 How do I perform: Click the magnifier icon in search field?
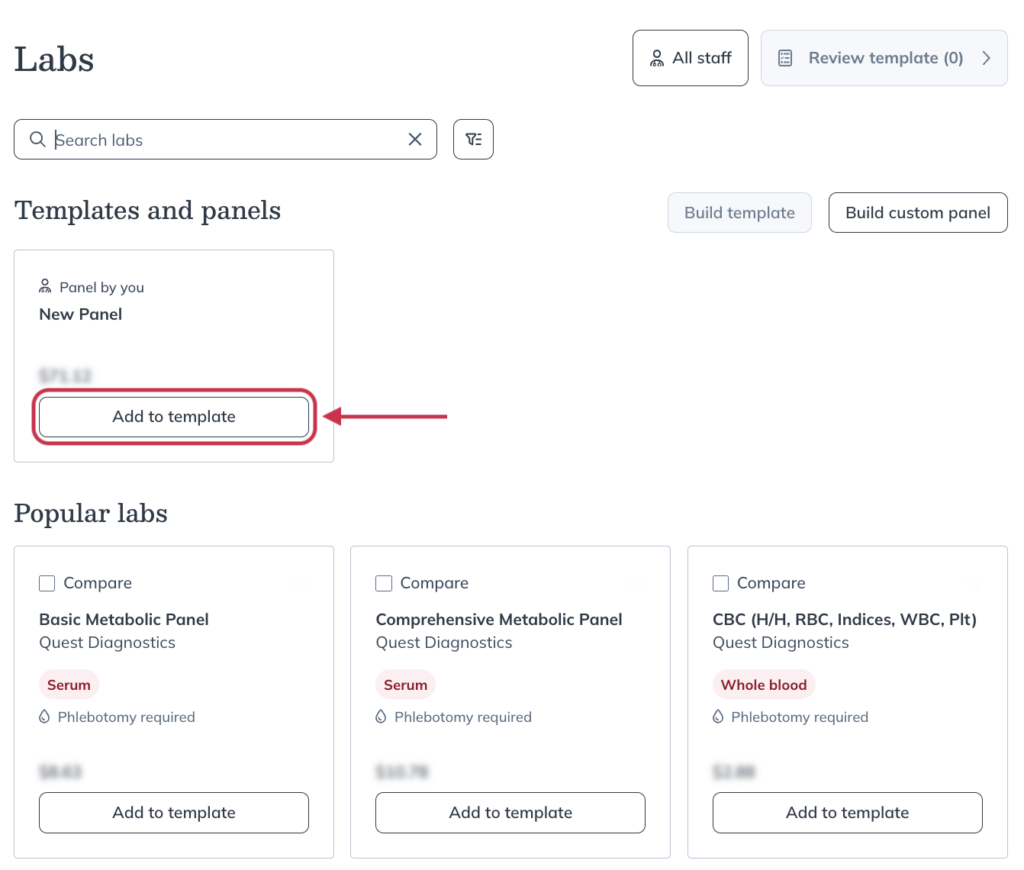(37, 140)
